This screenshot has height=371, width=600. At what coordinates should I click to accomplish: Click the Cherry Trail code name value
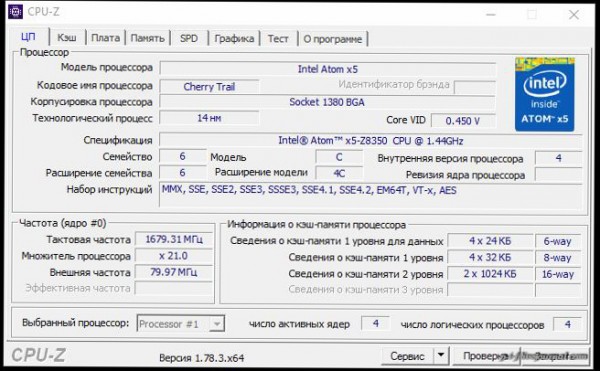tap(209, 86)
